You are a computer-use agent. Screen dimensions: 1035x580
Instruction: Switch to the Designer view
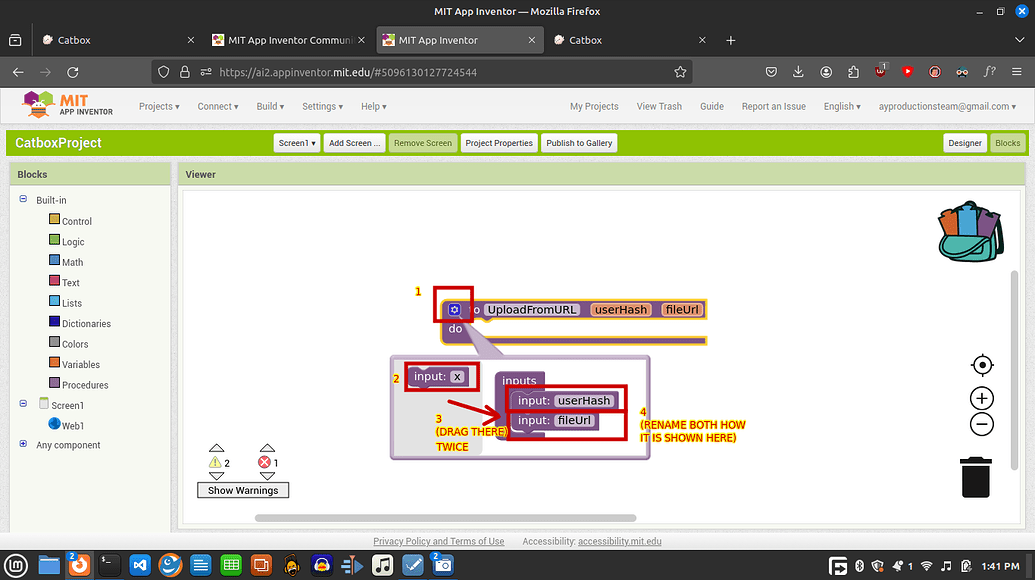click(963, 142)
